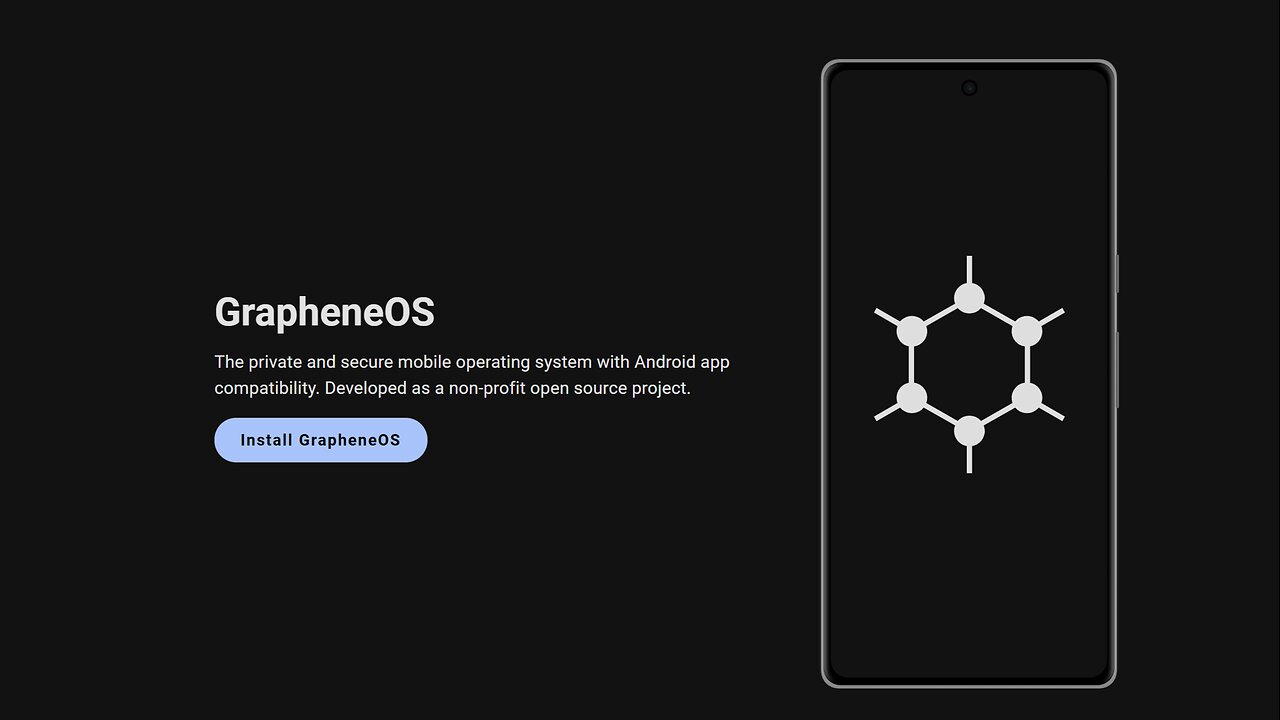The image size is (1280, 720).
Task: Click the top node of the hexagon logo
Action: coord(969,298)
